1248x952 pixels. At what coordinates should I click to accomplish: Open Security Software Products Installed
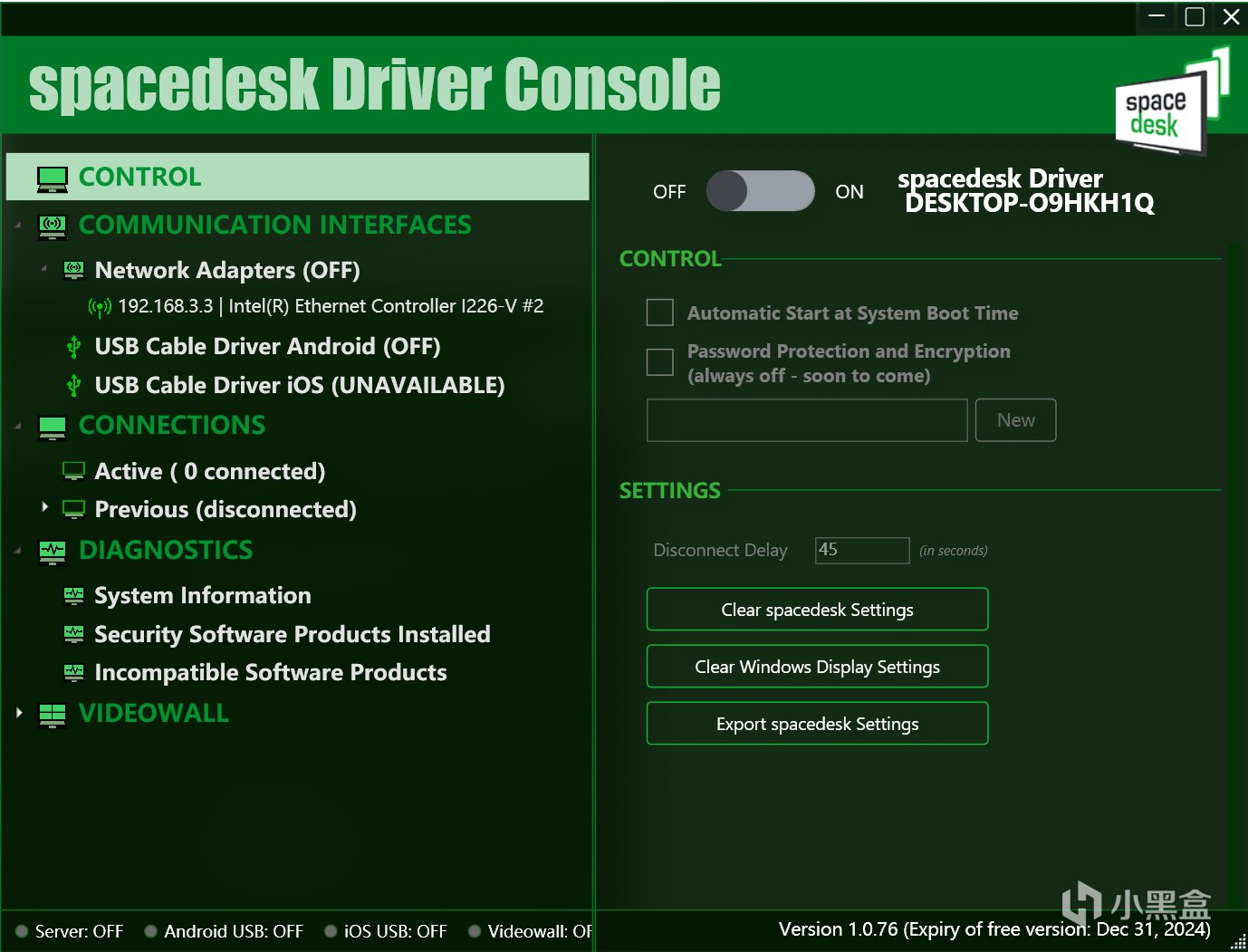293,634
